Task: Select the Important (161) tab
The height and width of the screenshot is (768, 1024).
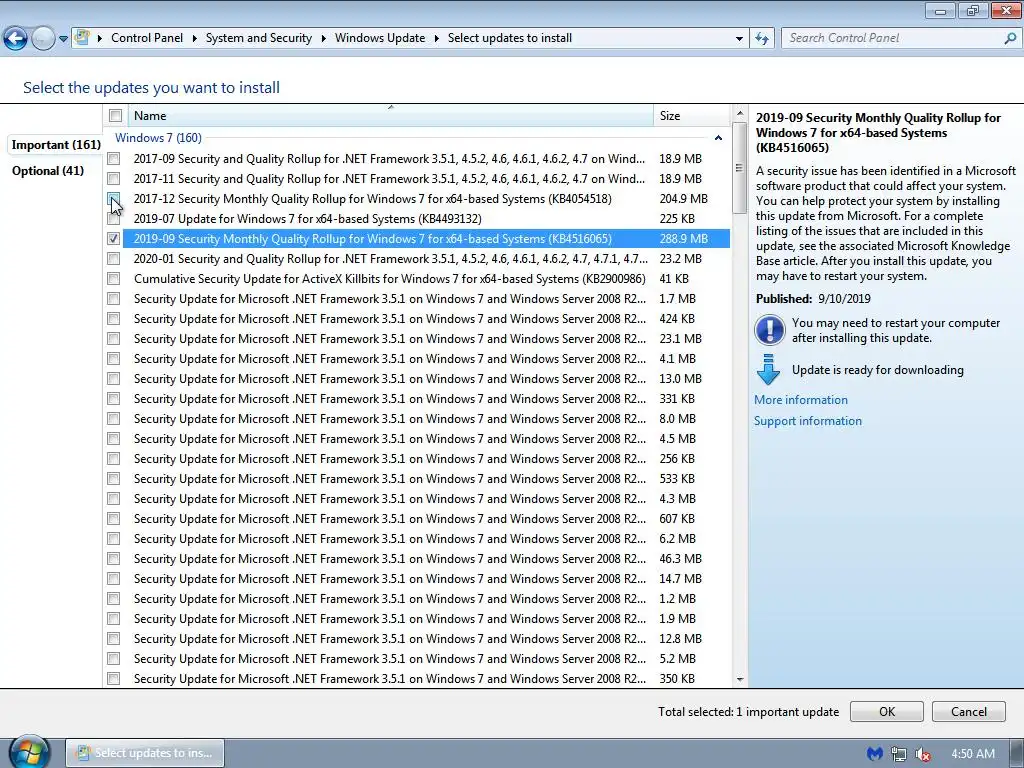Action: click(56, 145)
